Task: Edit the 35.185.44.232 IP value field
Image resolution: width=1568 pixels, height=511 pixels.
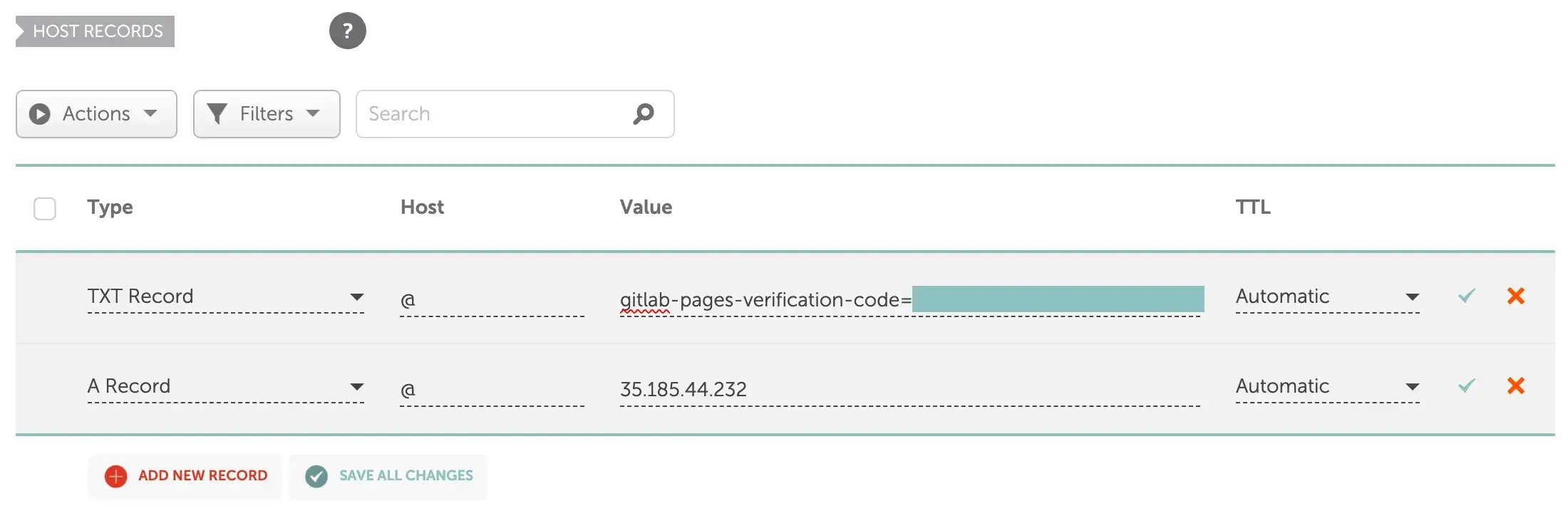Action: point(910,390)
